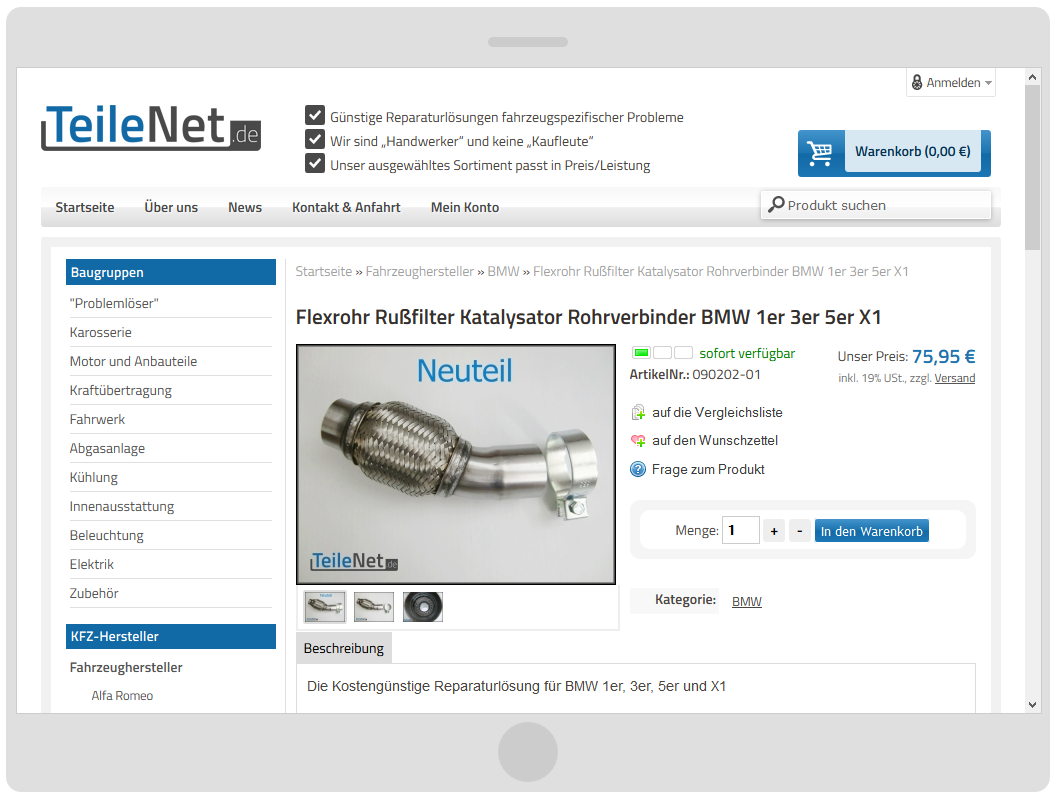This screenshot has width=1057, height=799.
Task: Click the product question mark icon
Action: point(638,469)
